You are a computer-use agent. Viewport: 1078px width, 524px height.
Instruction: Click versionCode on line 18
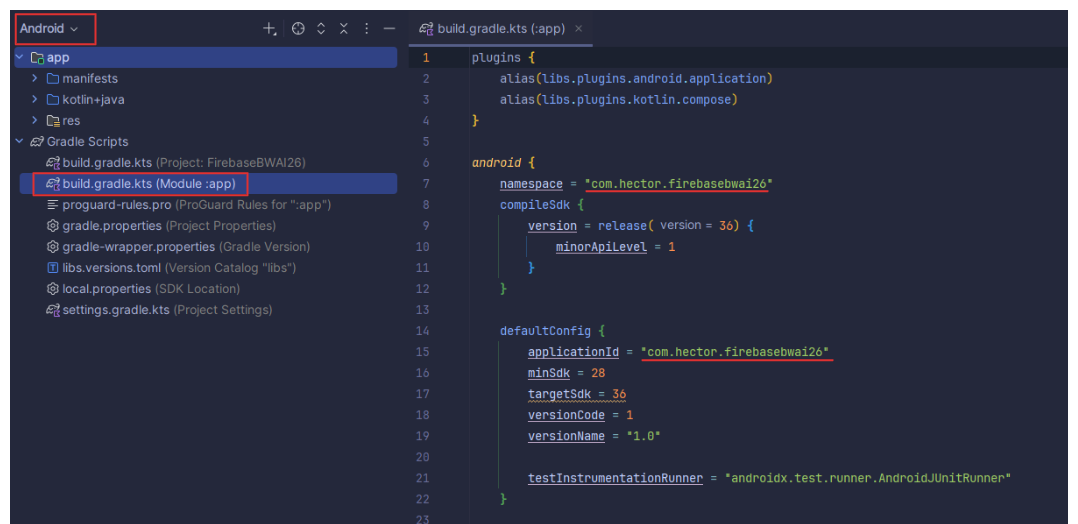click(566, 415)
